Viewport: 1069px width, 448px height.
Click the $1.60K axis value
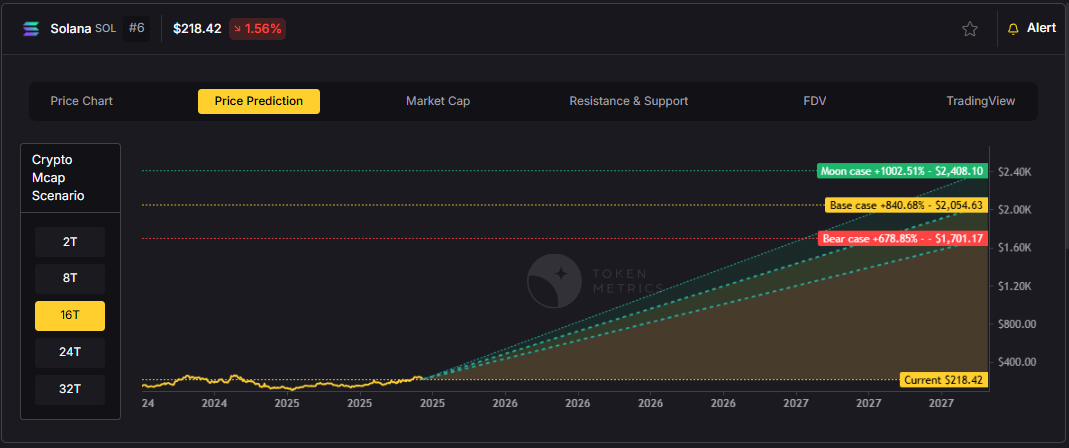[x=1014, y=248]
